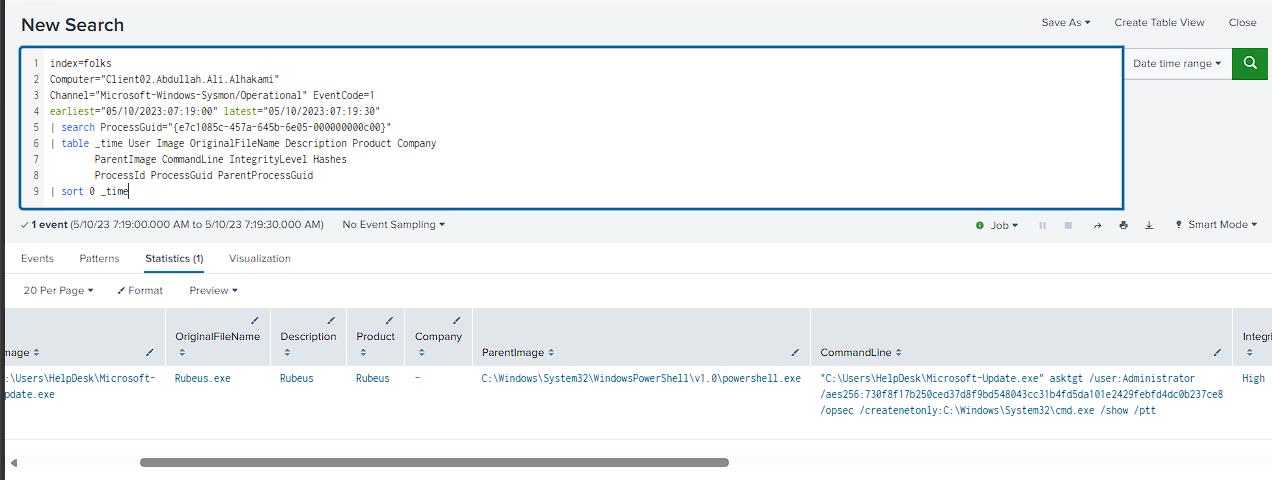Switch to the Visualization tab

tap(260, 258)
